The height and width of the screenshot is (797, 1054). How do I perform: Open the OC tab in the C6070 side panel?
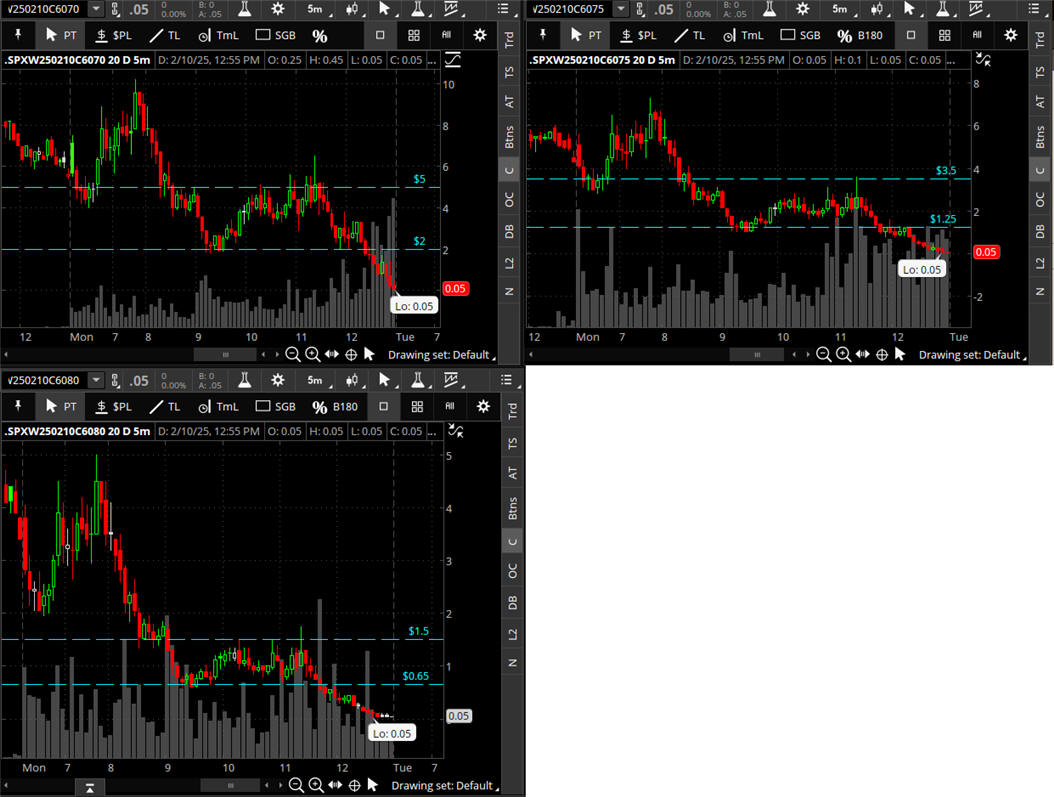(510, 200)
